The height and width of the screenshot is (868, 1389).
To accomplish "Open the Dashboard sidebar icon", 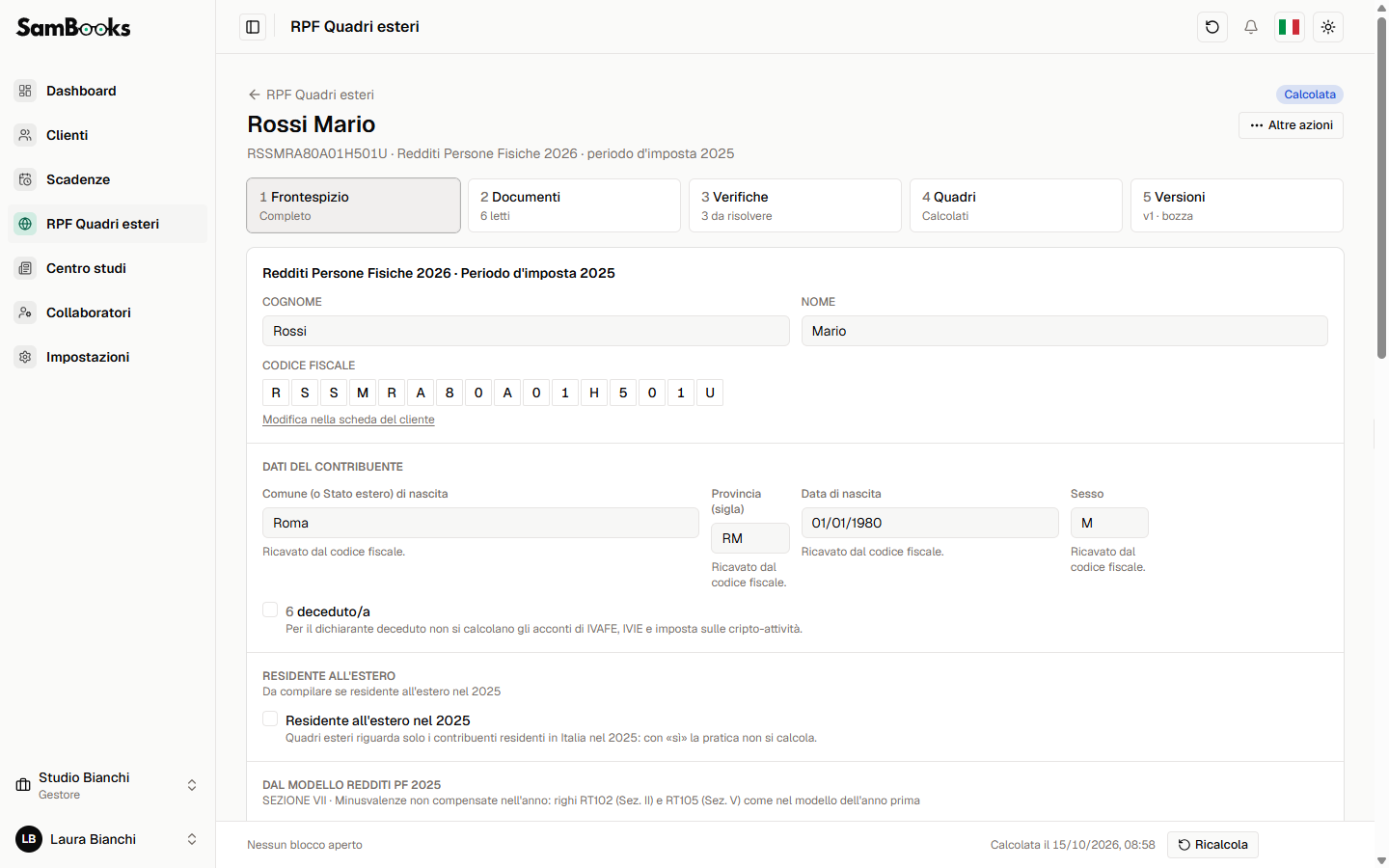I will pyautogui.click(x=25, y=91).
